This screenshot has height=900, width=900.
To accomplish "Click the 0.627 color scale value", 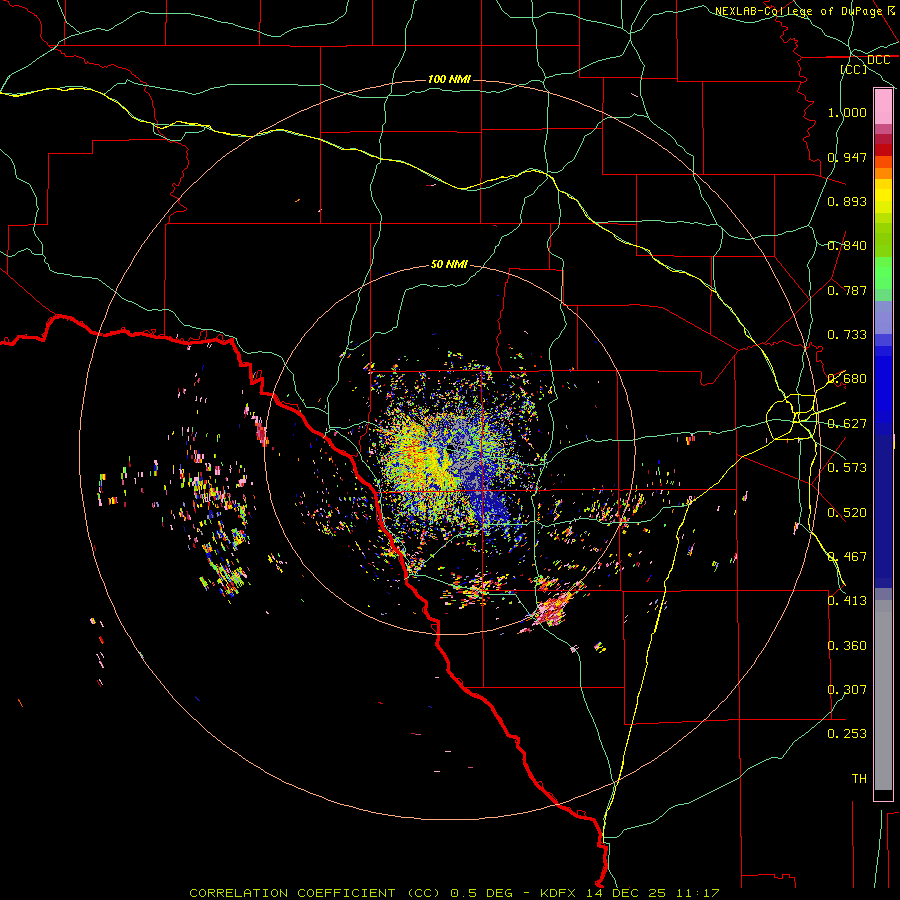I will [x=847, y=424].
